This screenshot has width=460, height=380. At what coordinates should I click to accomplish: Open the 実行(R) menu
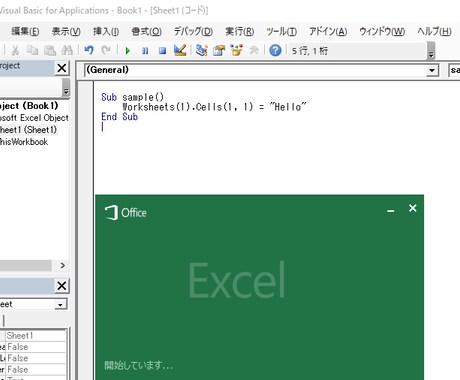(x=240, y=31)
